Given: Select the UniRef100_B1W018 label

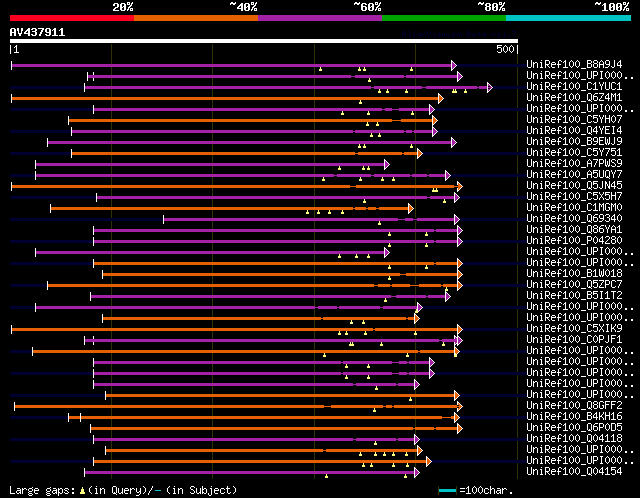Looking at the screenshot, I should 574,273.
